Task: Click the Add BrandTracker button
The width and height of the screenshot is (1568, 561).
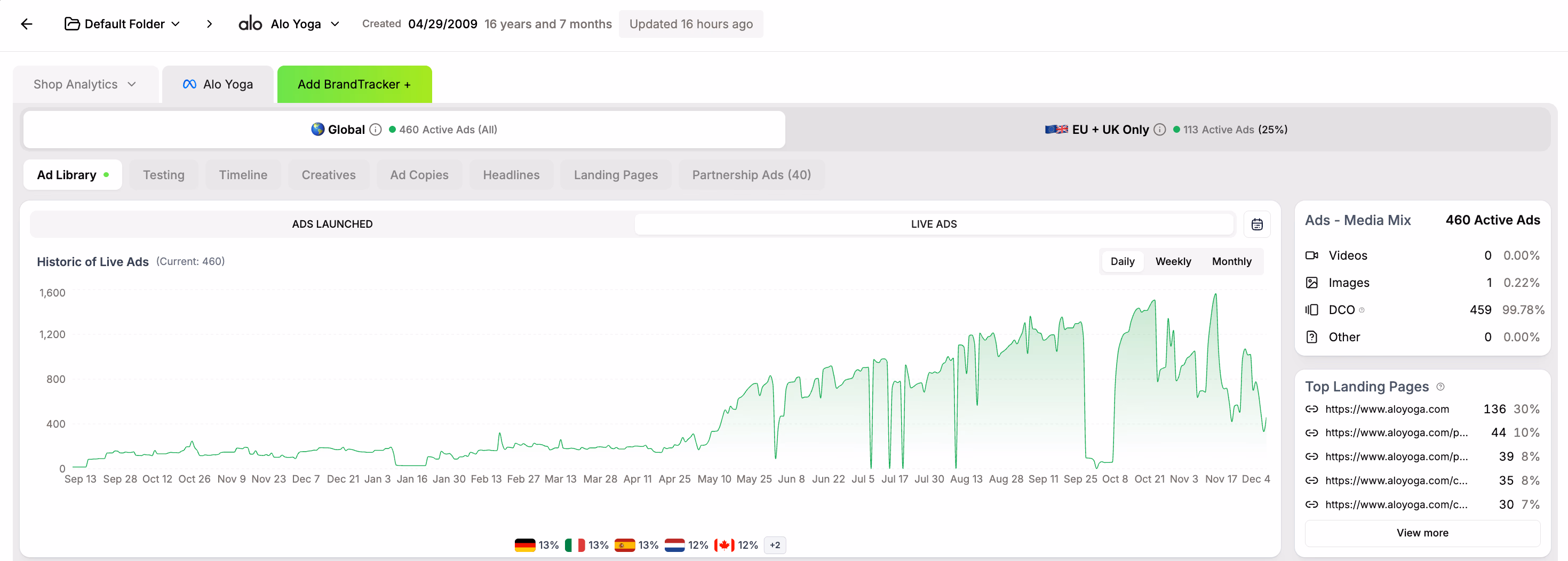Action: [354, 84]
